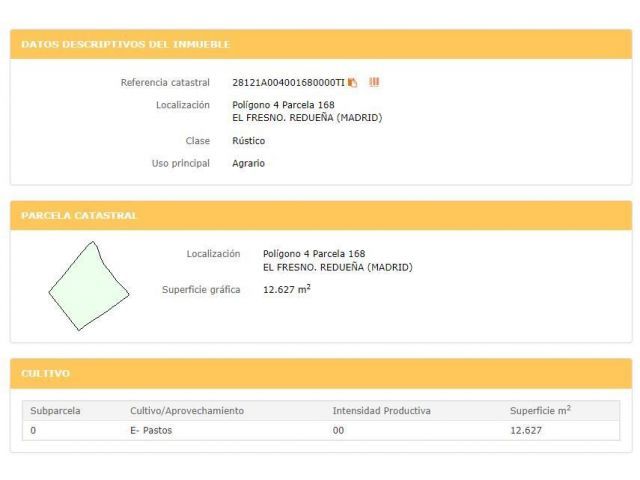Select table surface cell '12.627'
Viewport: 640px width, 480px height.
point(526,431)
